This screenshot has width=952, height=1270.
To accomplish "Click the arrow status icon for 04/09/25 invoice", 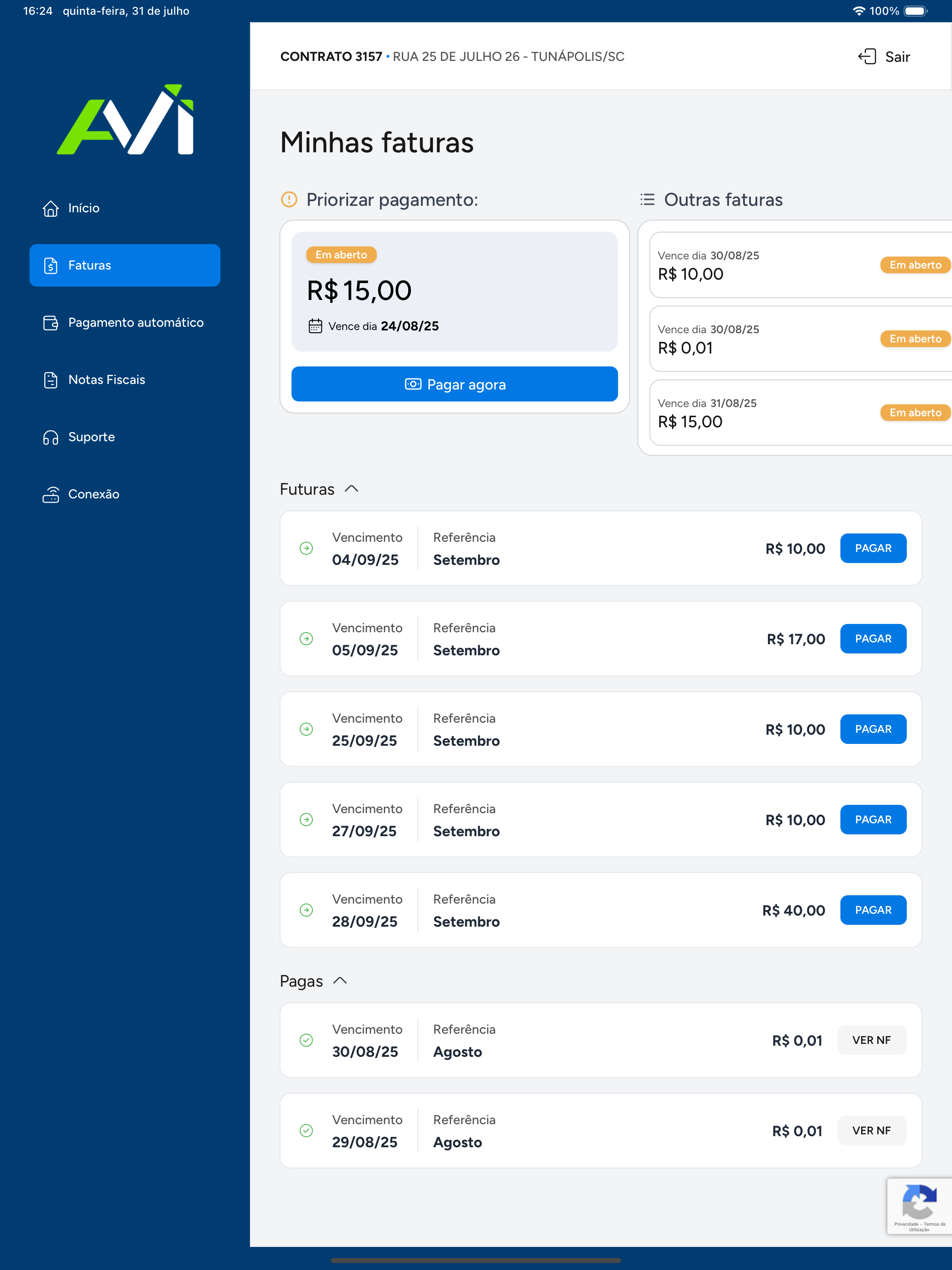I will (306, 548).
